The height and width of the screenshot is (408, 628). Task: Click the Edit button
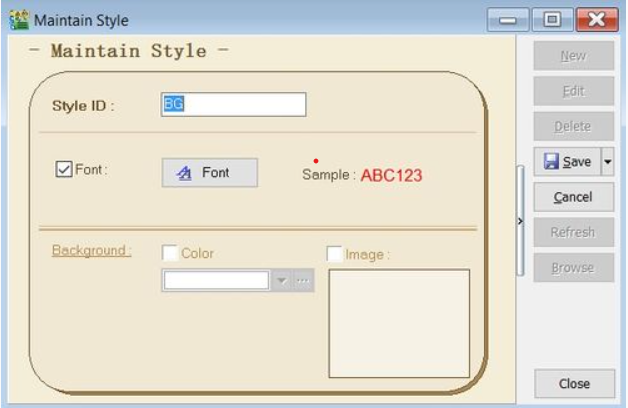click(573, 91)
